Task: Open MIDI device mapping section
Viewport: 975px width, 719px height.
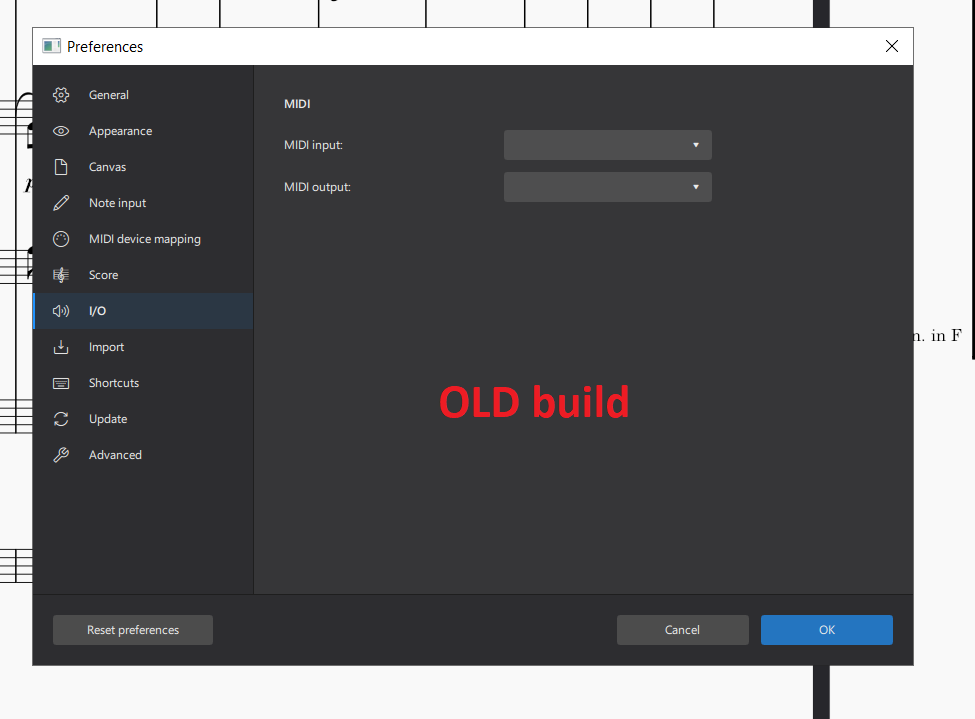Action: (144, 239)
